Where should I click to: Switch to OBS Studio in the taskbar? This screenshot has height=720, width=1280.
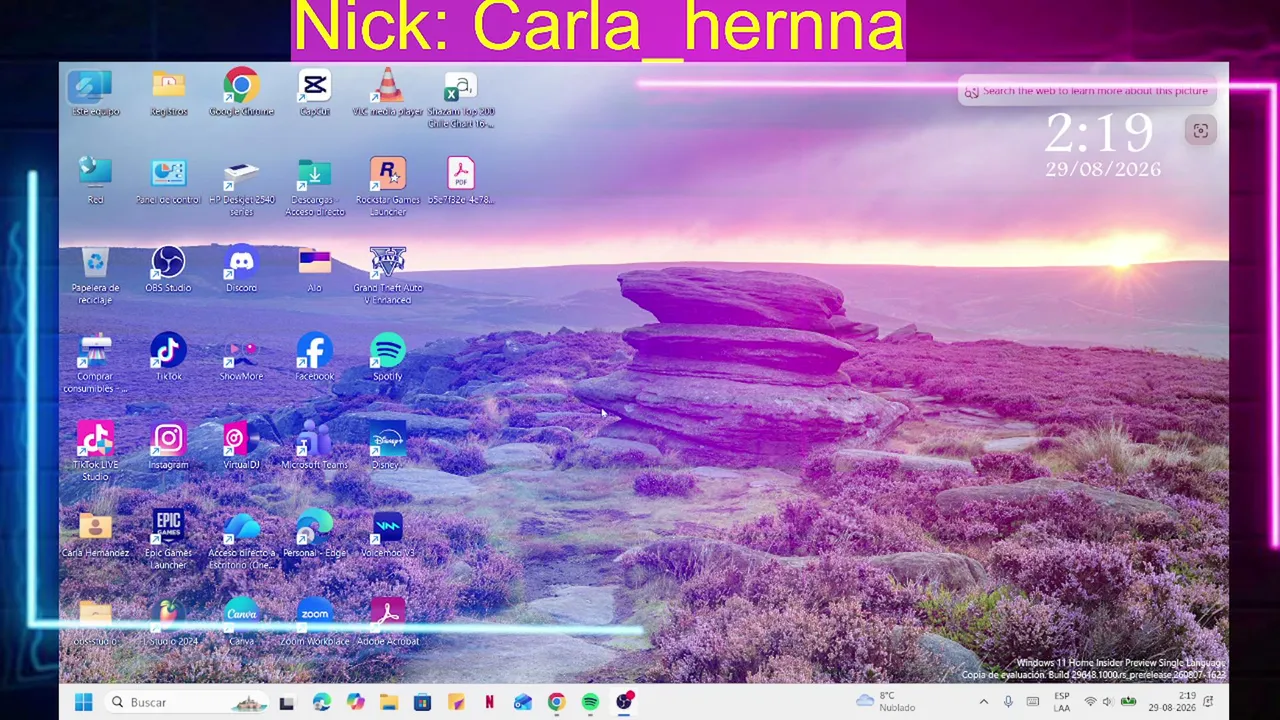point(624,702)
